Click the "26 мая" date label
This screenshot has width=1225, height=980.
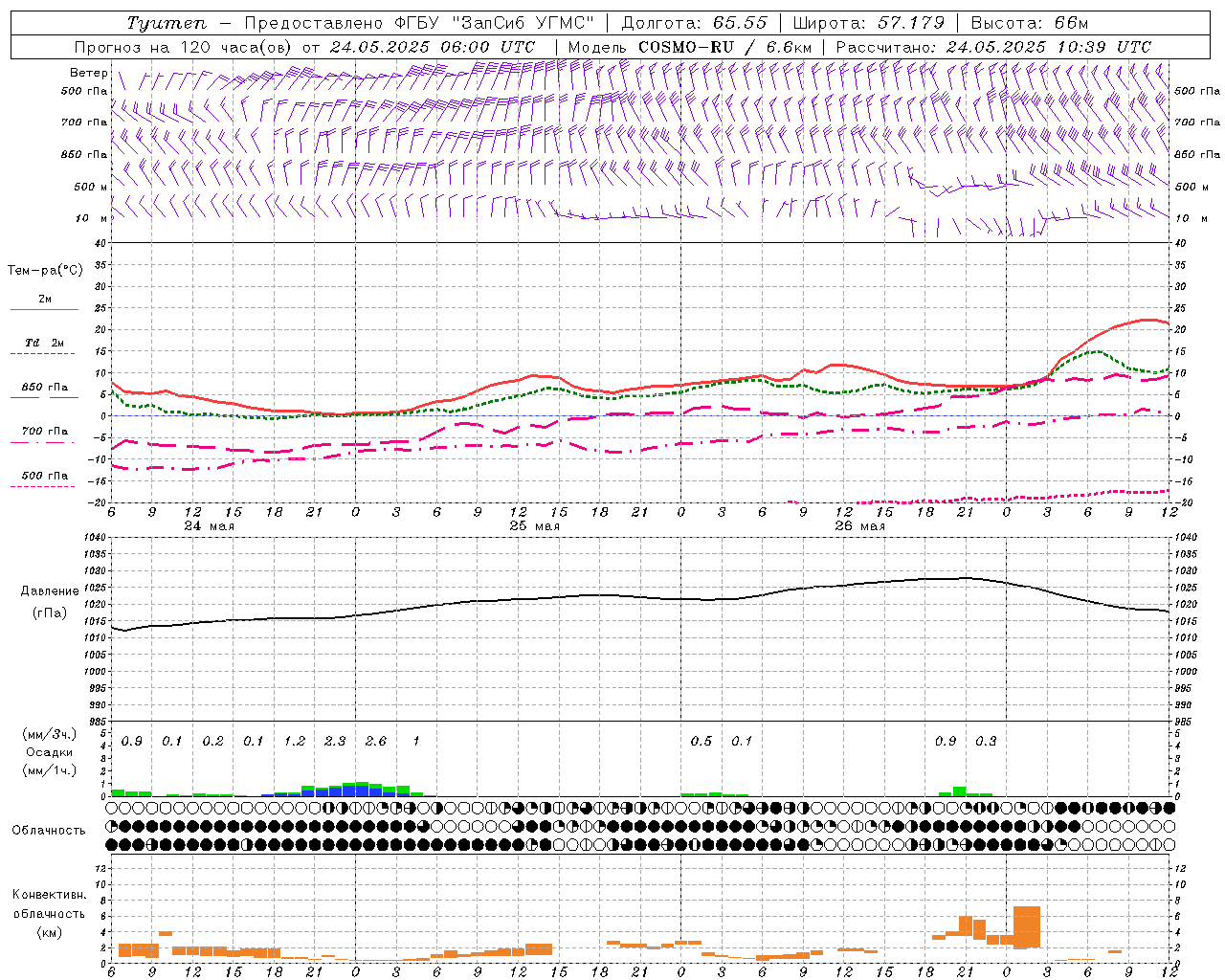pos(859,526)
